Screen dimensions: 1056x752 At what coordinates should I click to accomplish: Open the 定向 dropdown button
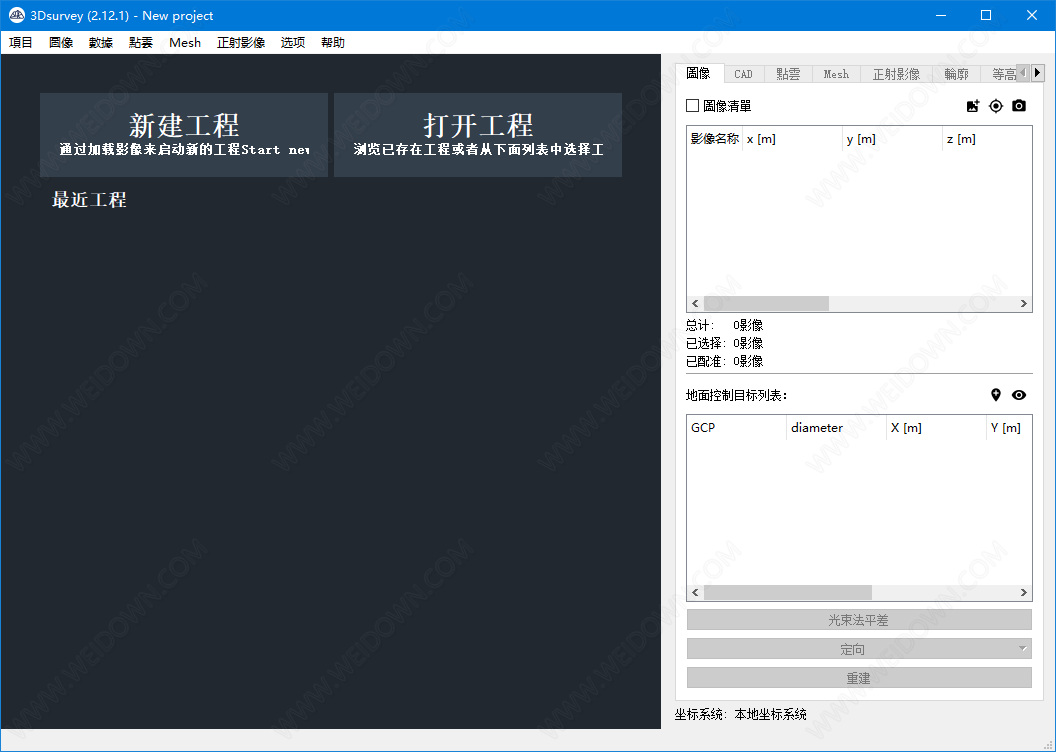point(859,649)
